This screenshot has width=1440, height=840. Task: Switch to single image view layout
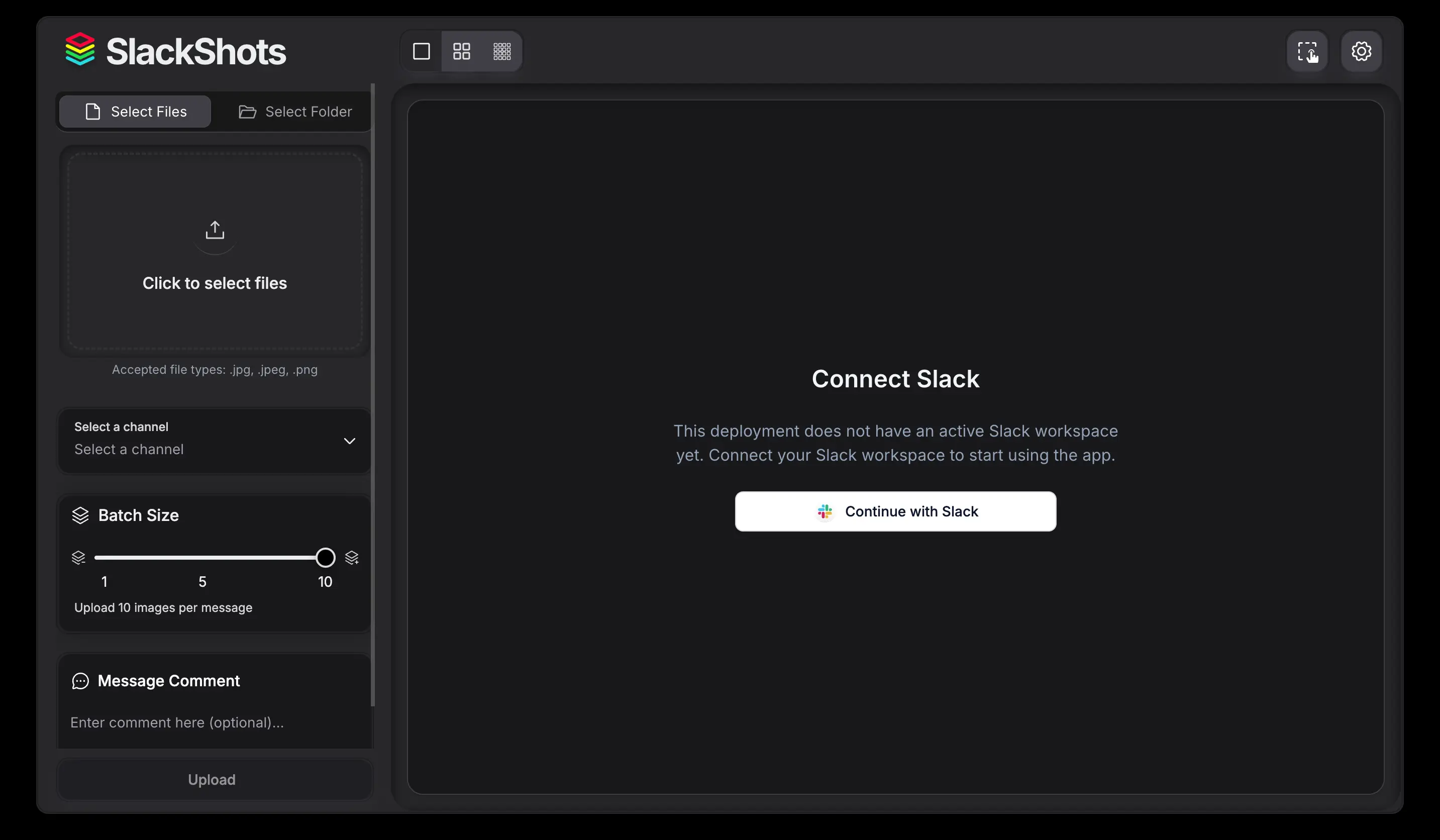[422, 51]
